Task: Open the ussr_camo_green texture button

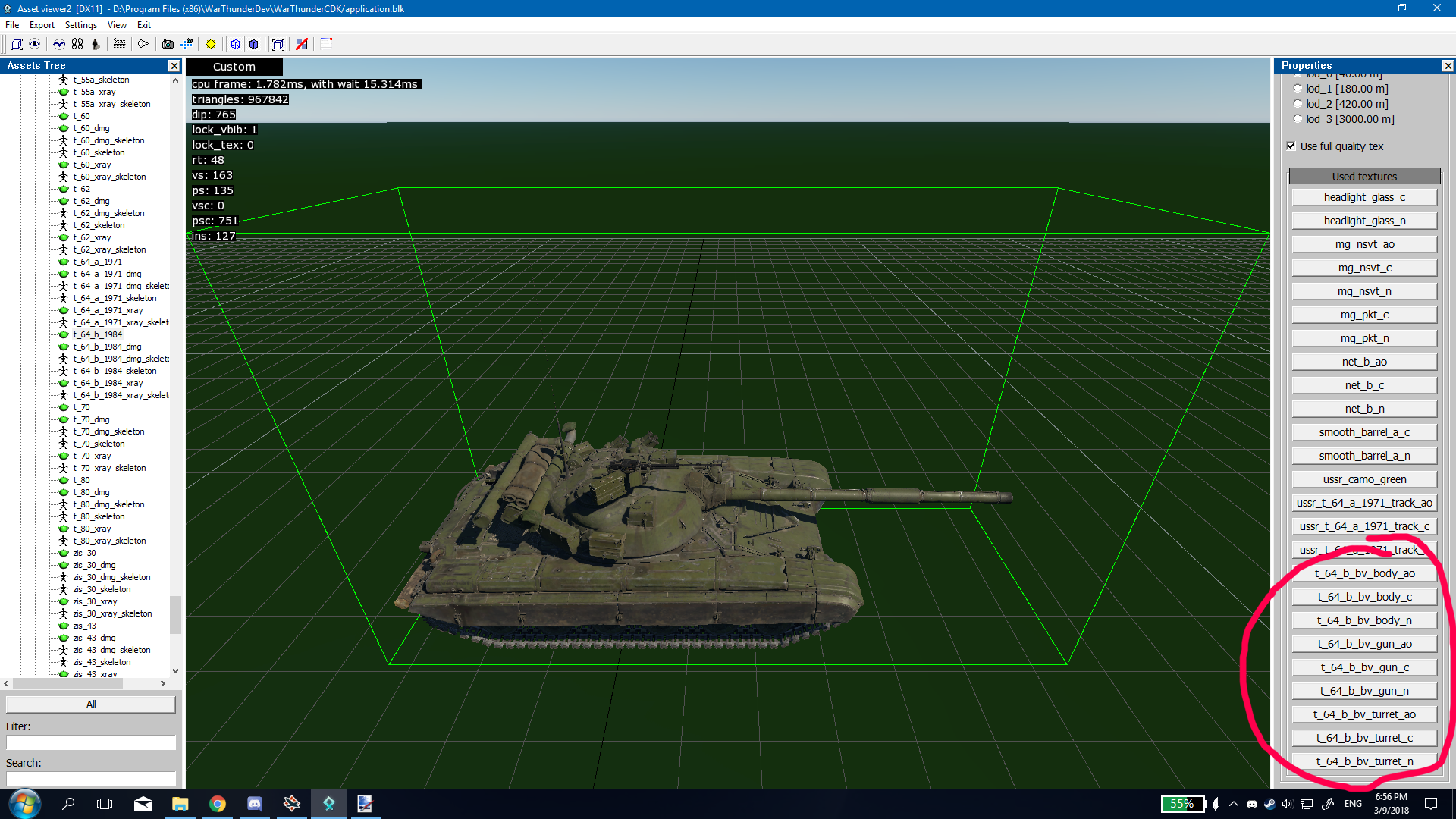Action: click(x=1364, y=479)
